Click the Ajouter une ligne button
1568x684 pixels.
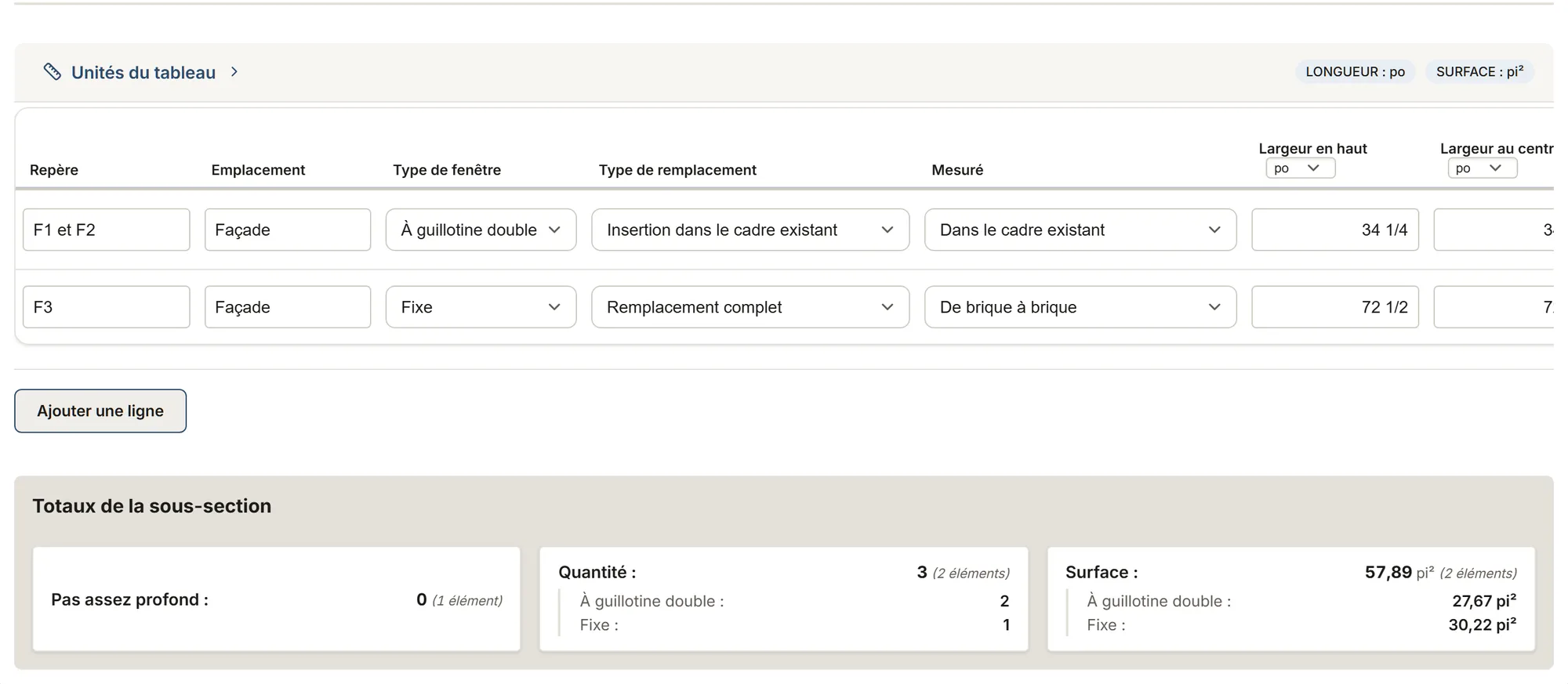click(x=100, y=411)
